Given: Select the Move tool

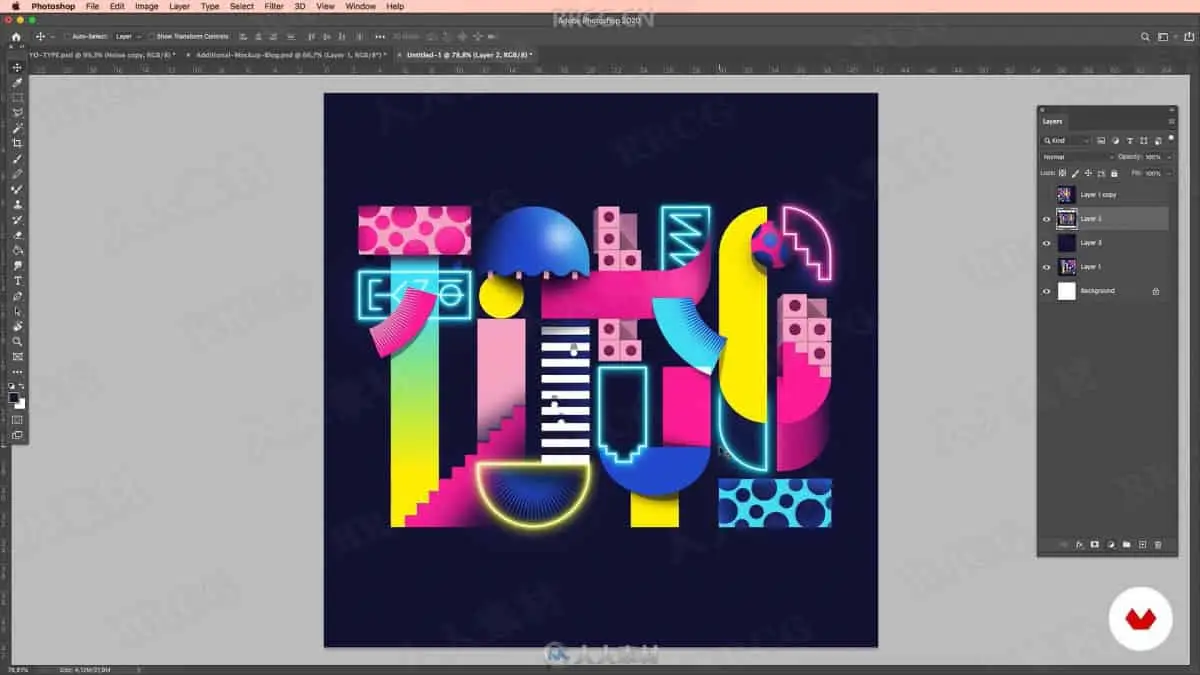Looking at the screenshot, I should (17, 67).
